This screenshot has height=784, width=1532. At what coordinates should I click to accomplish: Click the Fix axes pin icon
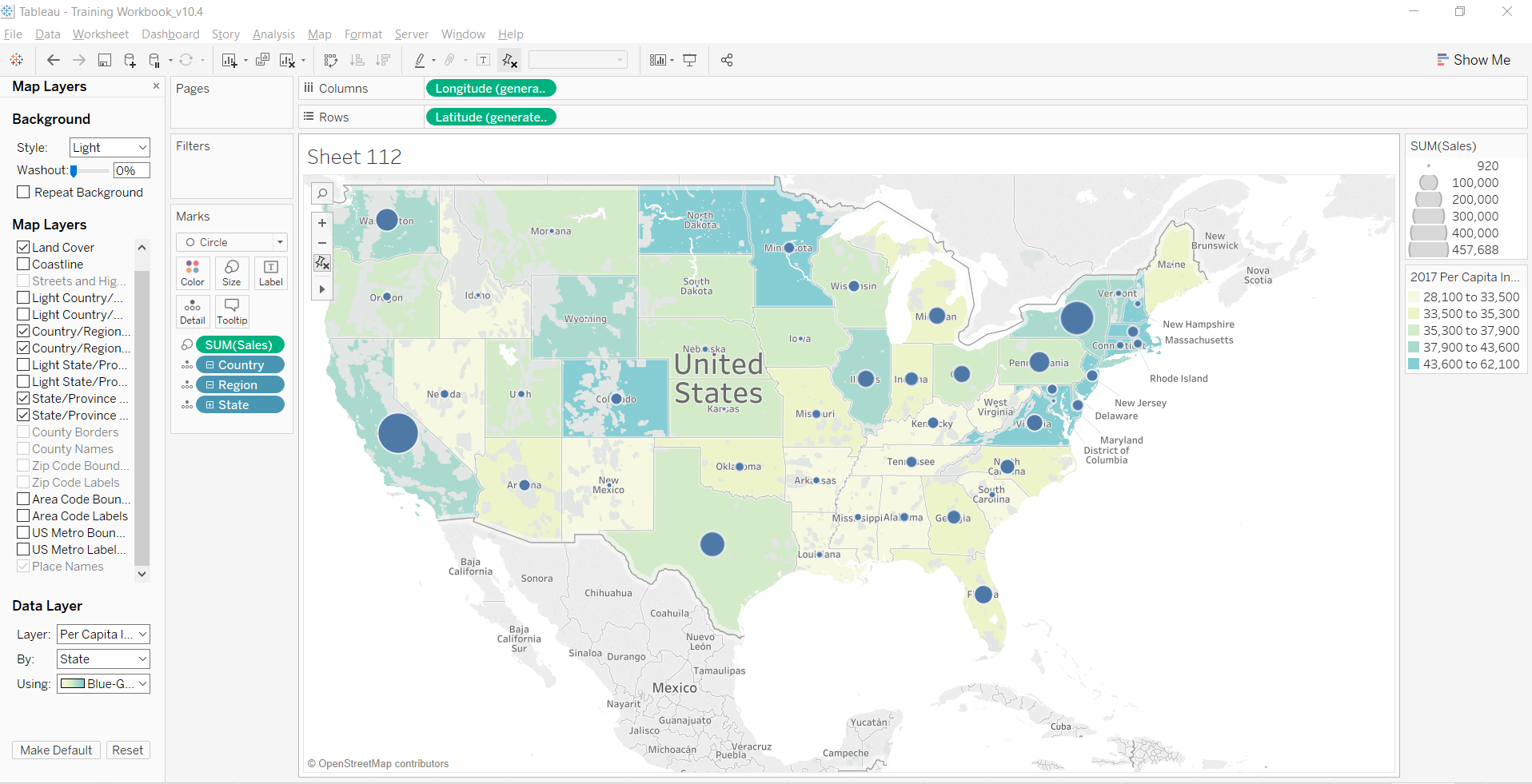[509, 60]
